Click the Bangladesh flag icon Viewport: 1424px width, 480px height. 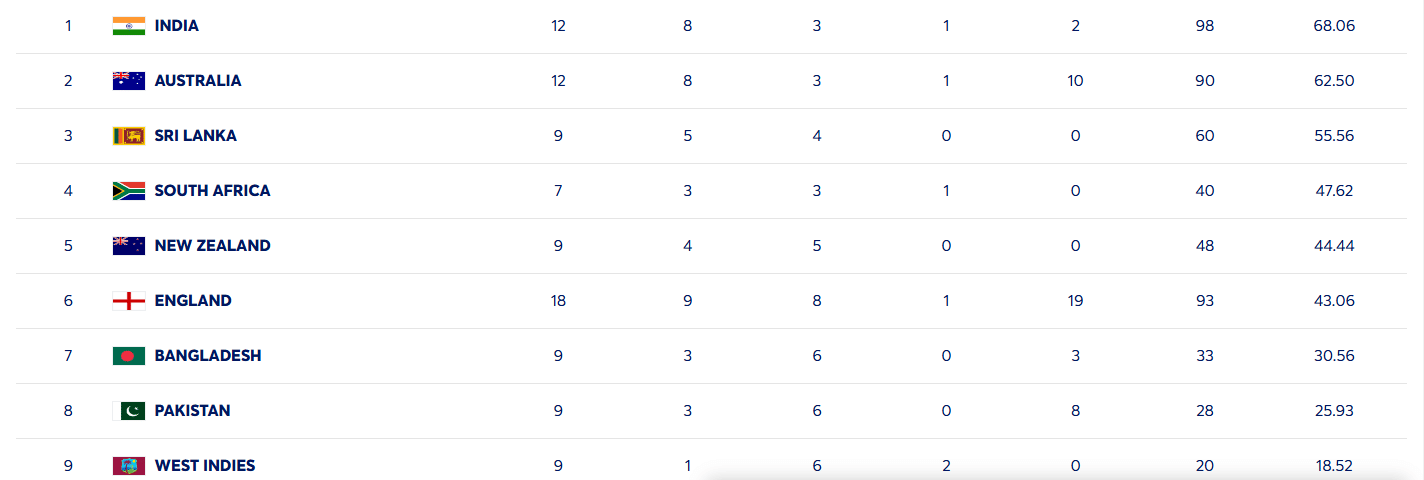coord(129,356)
